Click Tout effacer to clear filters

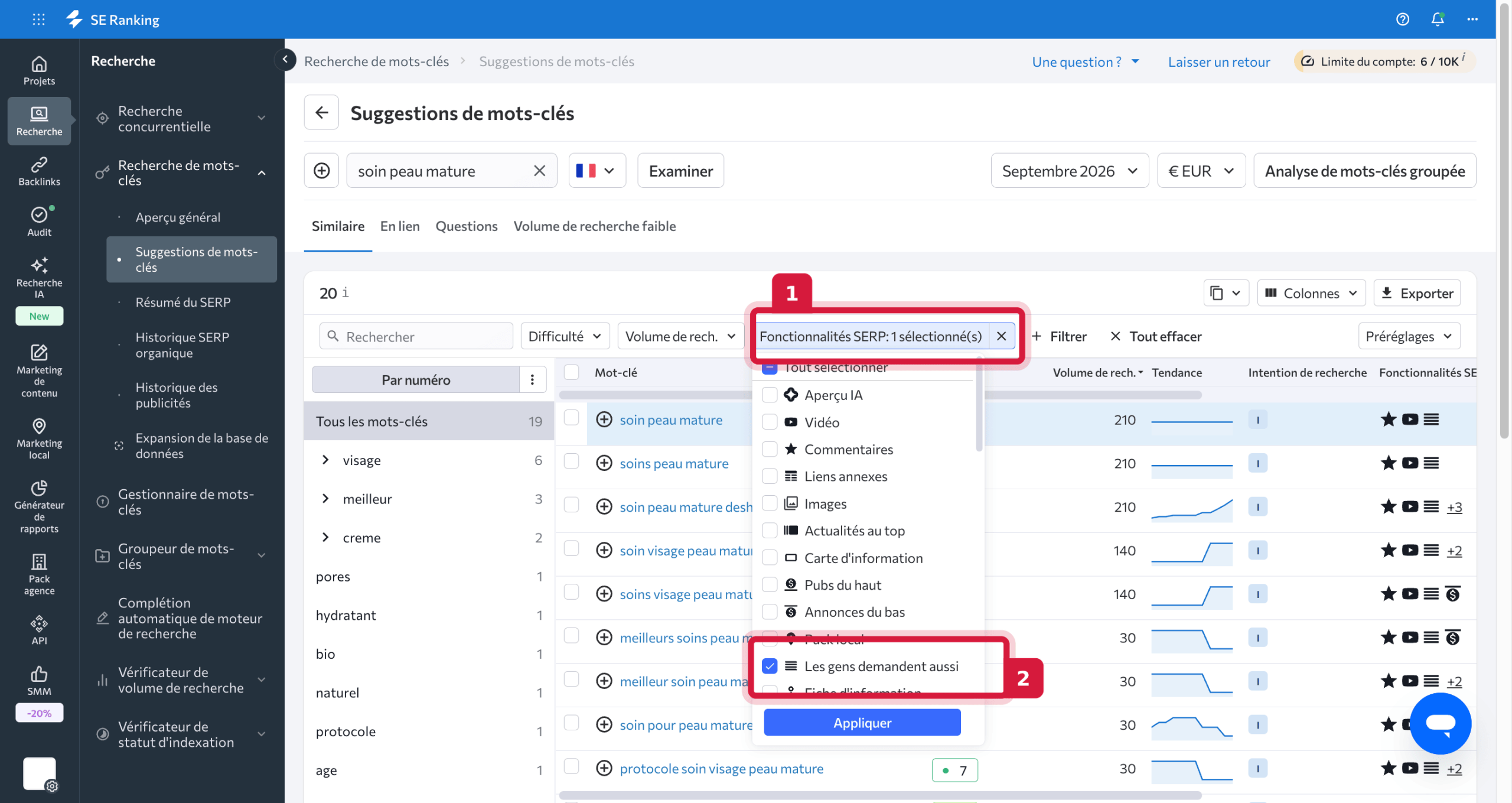click(x=1156, y=336)
